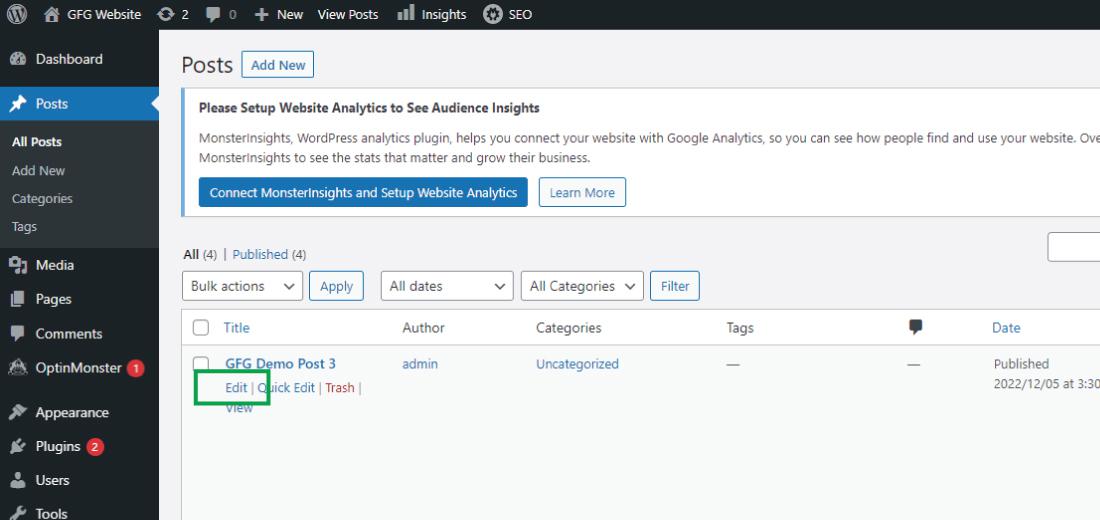Click the comment bubble column header icon

tap(915, 327)
